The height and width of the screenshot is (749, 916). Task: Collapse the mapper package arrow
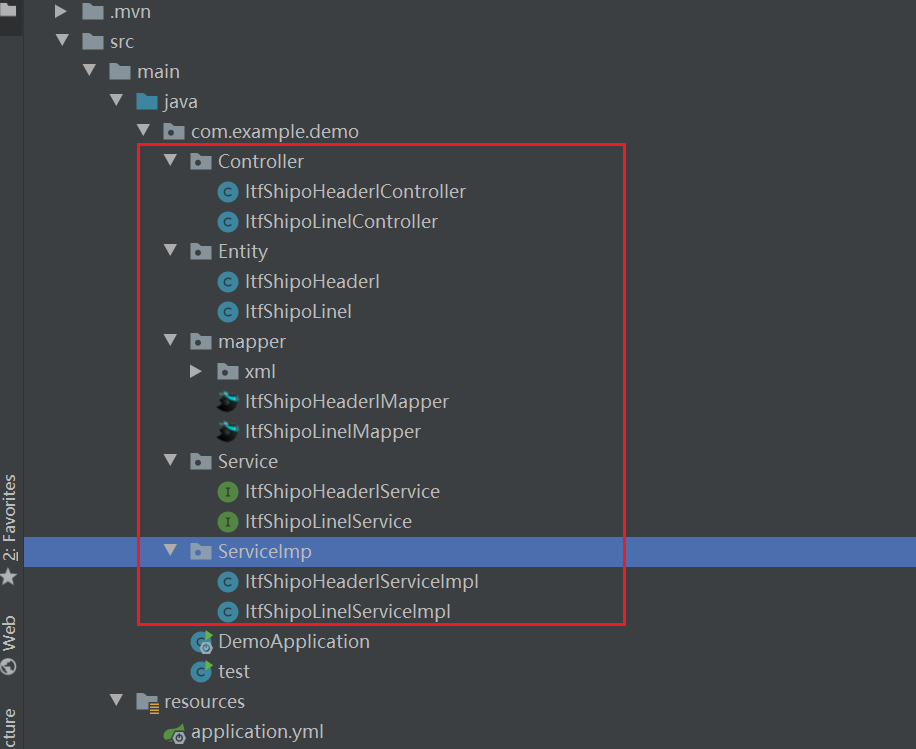tap(171, 340)
